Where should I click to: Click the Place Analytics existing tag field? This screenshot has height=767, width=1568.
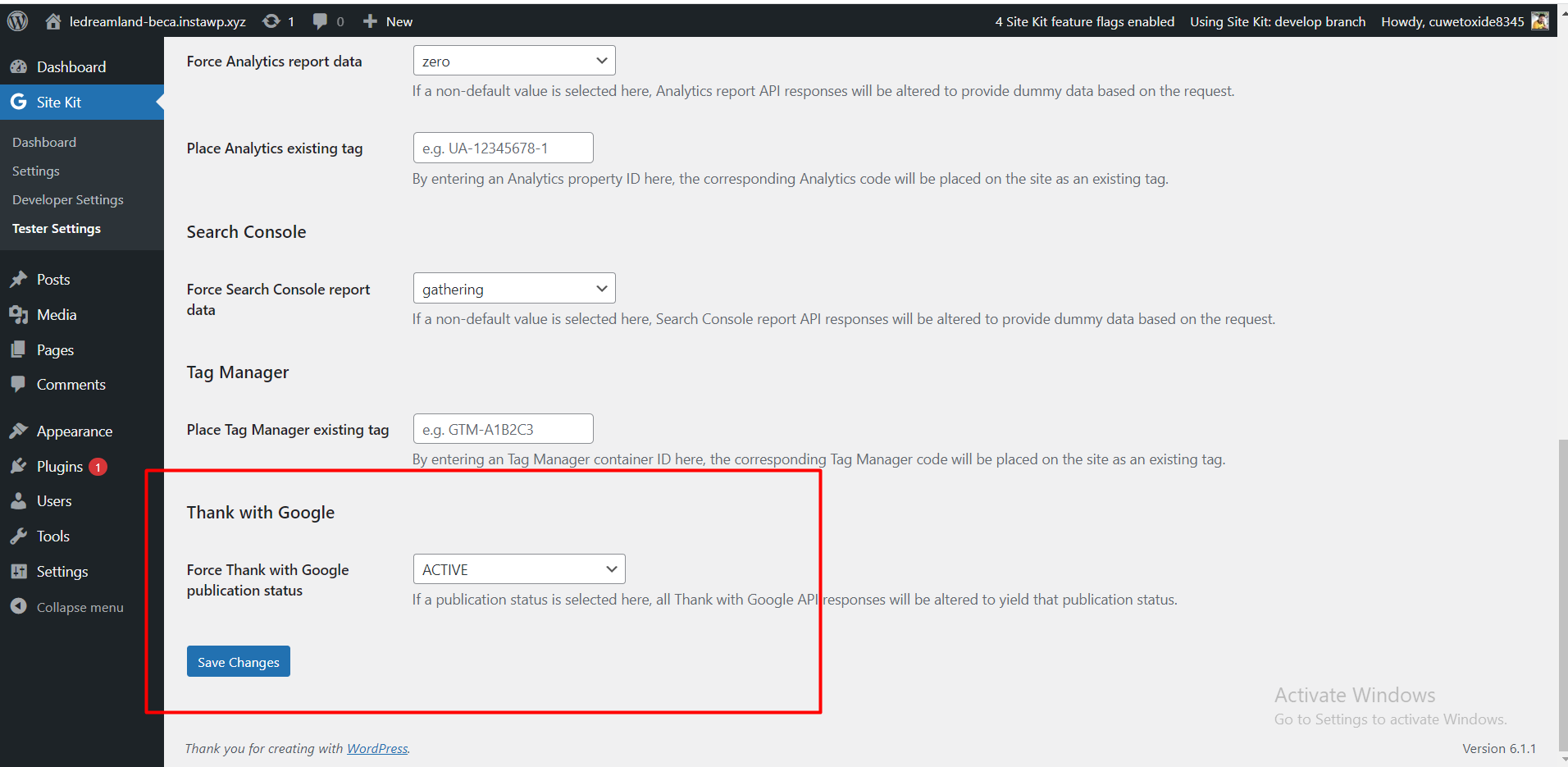(503, 148)
